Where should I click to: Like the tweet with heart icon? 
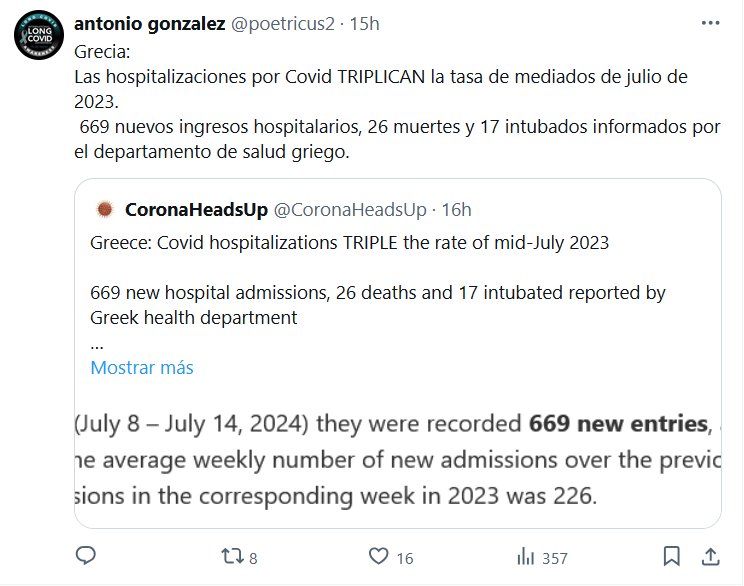pyautogui.click(x=377, y=555)
